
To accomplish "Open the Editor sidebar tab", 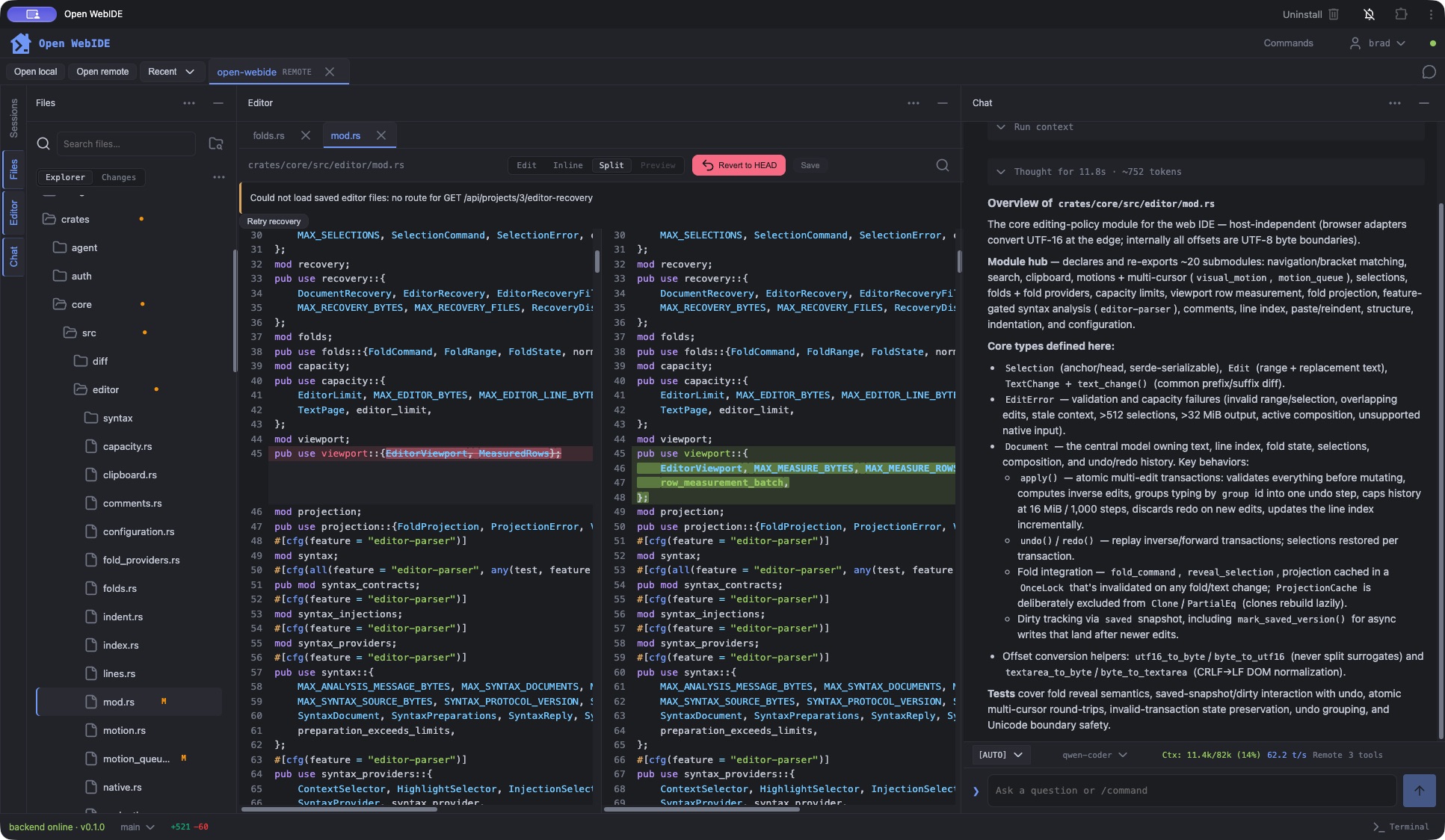I will point(13,212).
